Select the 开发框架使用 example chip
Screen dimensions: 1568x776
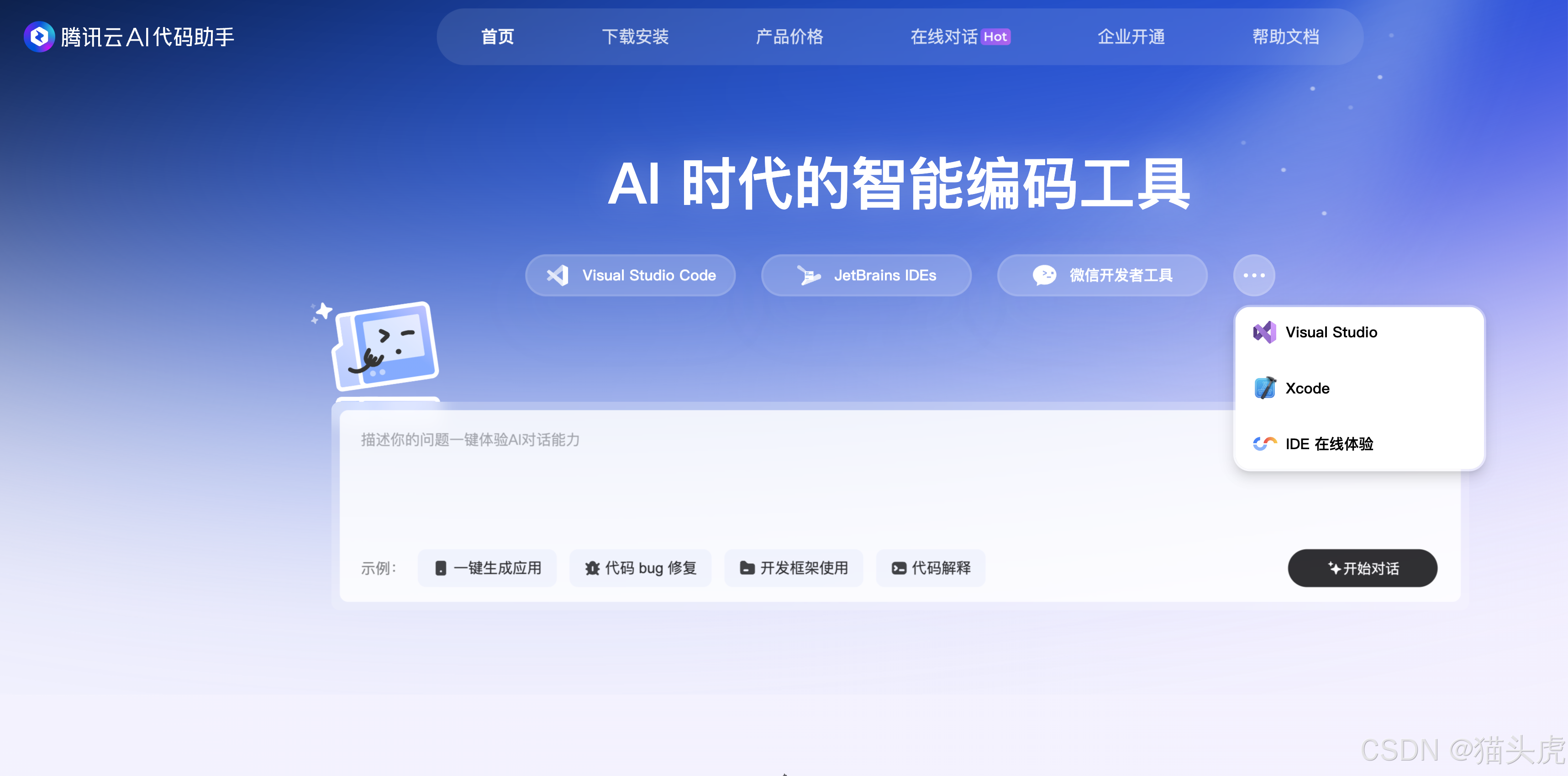[793, 568]
